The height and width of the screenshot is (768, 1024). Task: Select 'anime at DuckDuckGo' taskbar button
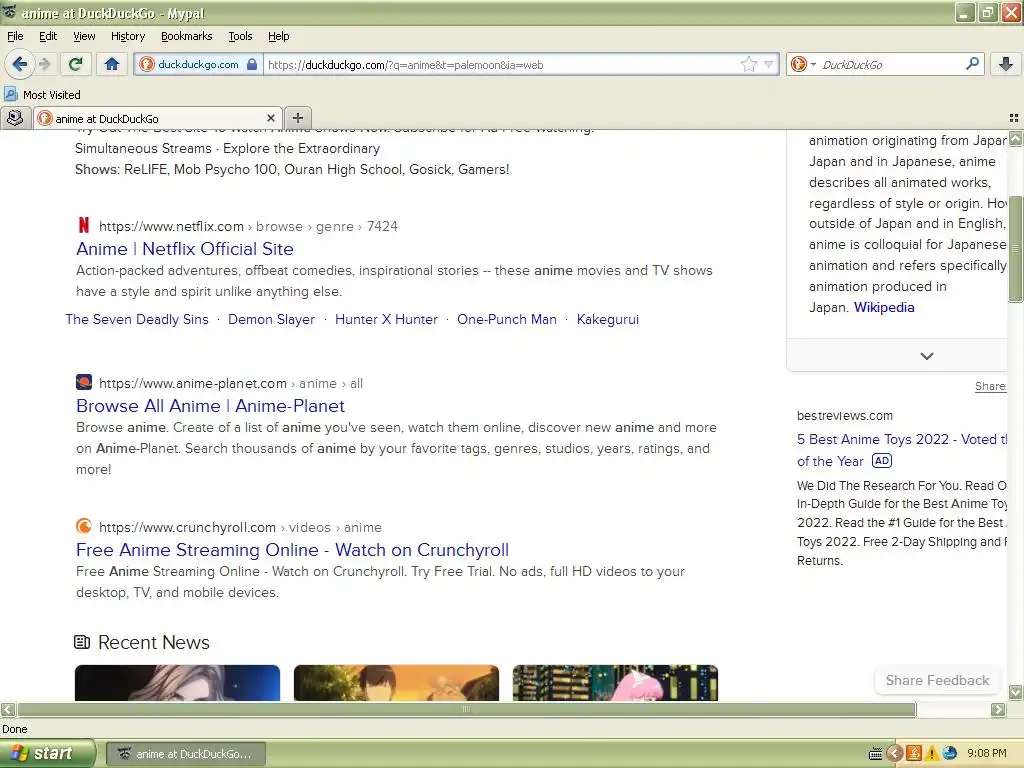pyautogui.click(x=186, y=754)
